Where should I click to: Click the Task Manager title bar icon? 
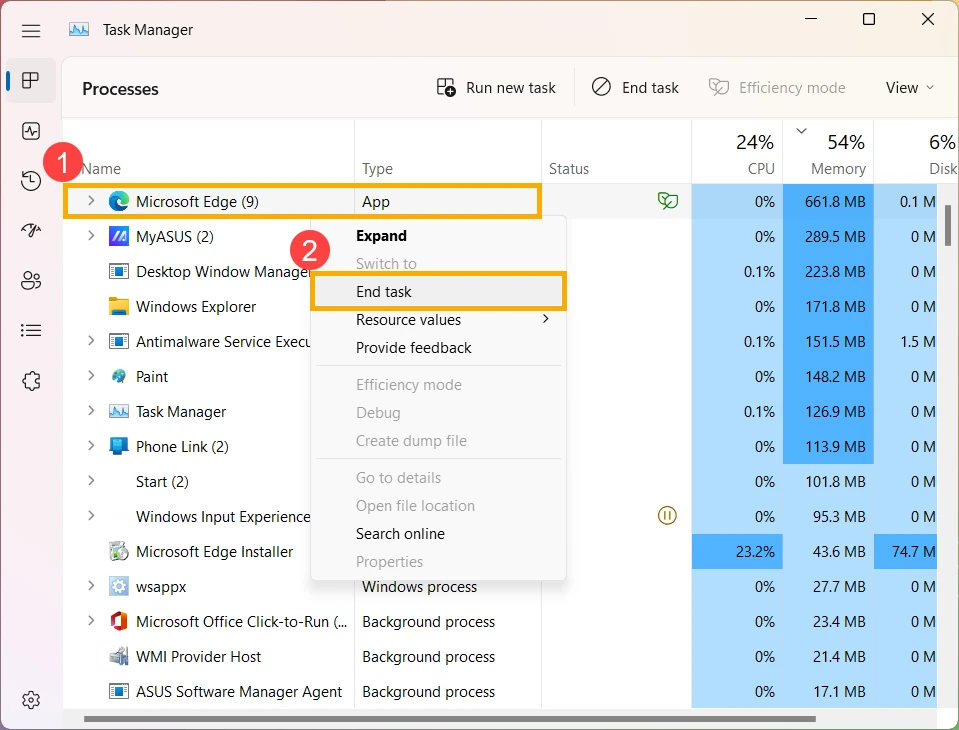79,29
